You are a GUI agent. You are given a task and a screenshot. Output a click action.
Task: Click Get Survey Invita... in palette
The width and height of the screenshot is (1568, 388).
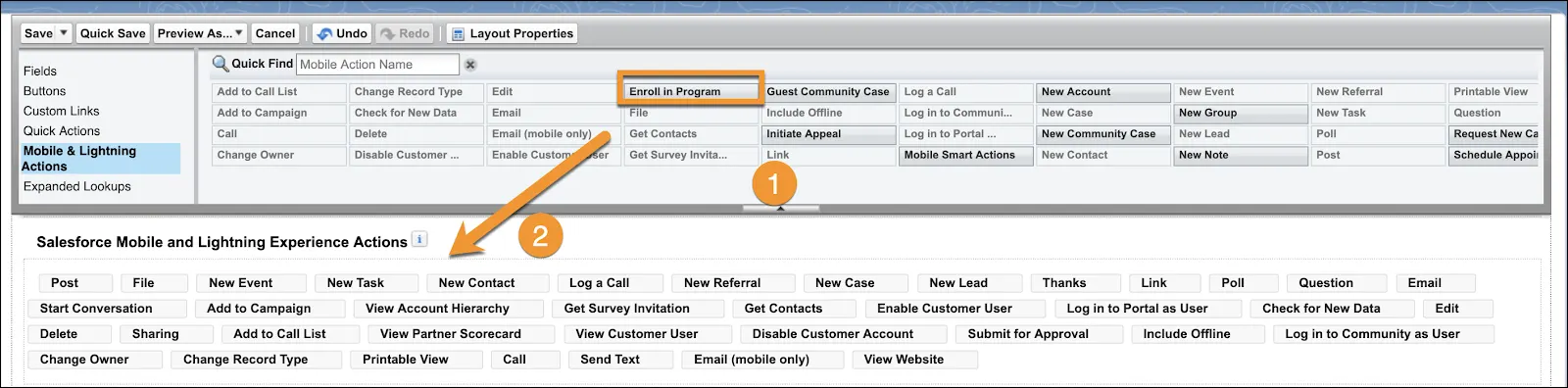click(x=691, y=155)
